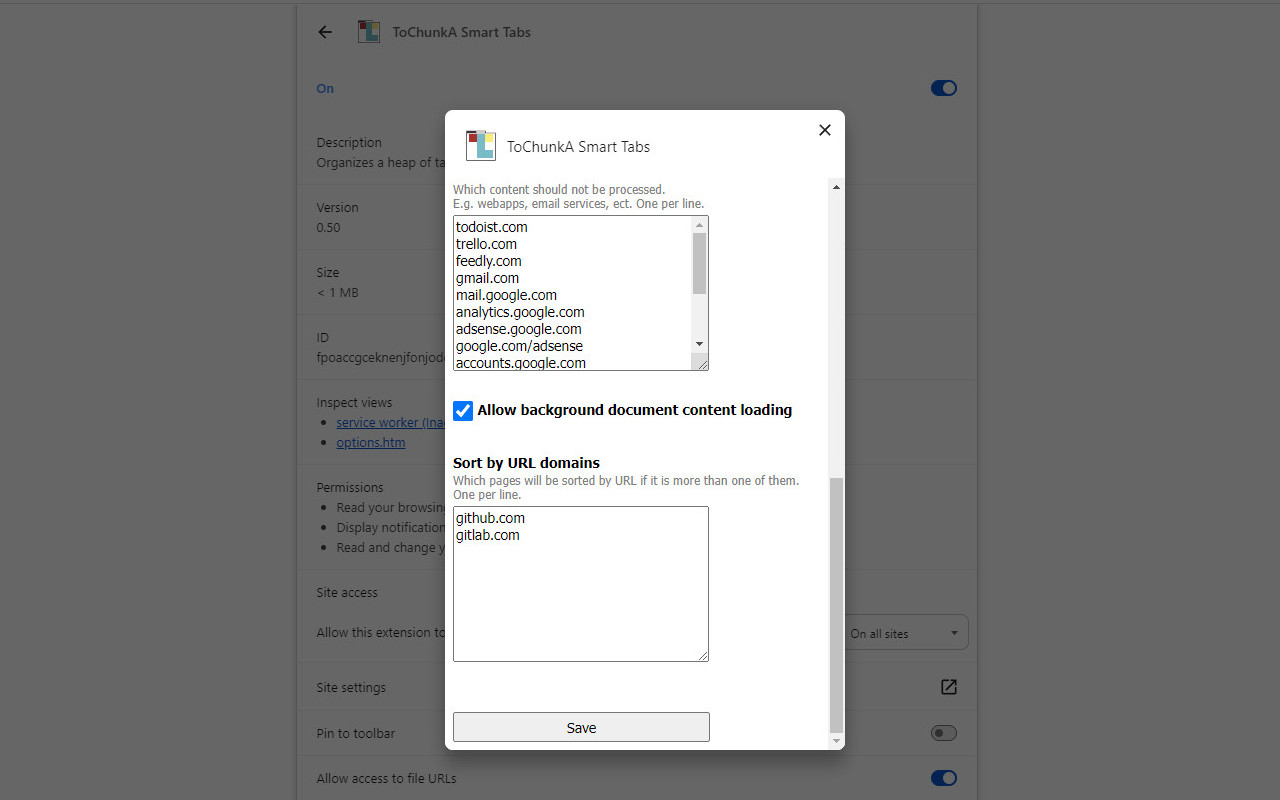This screenshot has width=1280, height=800.
Task: Enable Pin to toolbar toggle
Action: click(943, 733)
